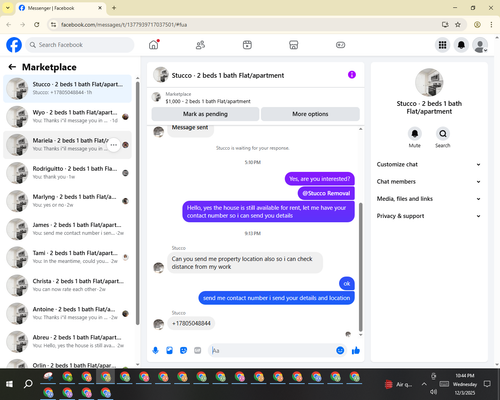Open the emoji picker in message box
The image size is (500, 400).
tap(340, 350)
